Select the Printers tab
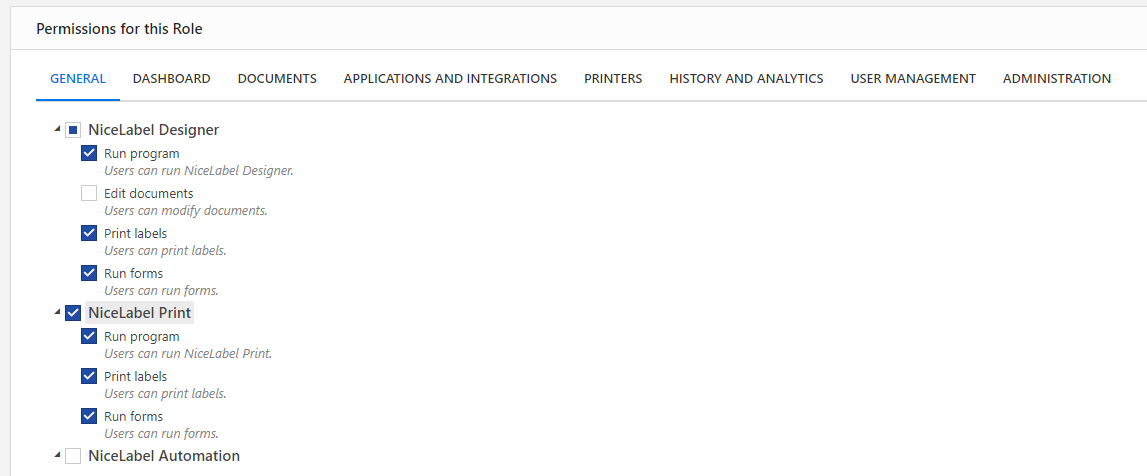The height and width of the screenshot is (476, 1147). click(613, 79)
